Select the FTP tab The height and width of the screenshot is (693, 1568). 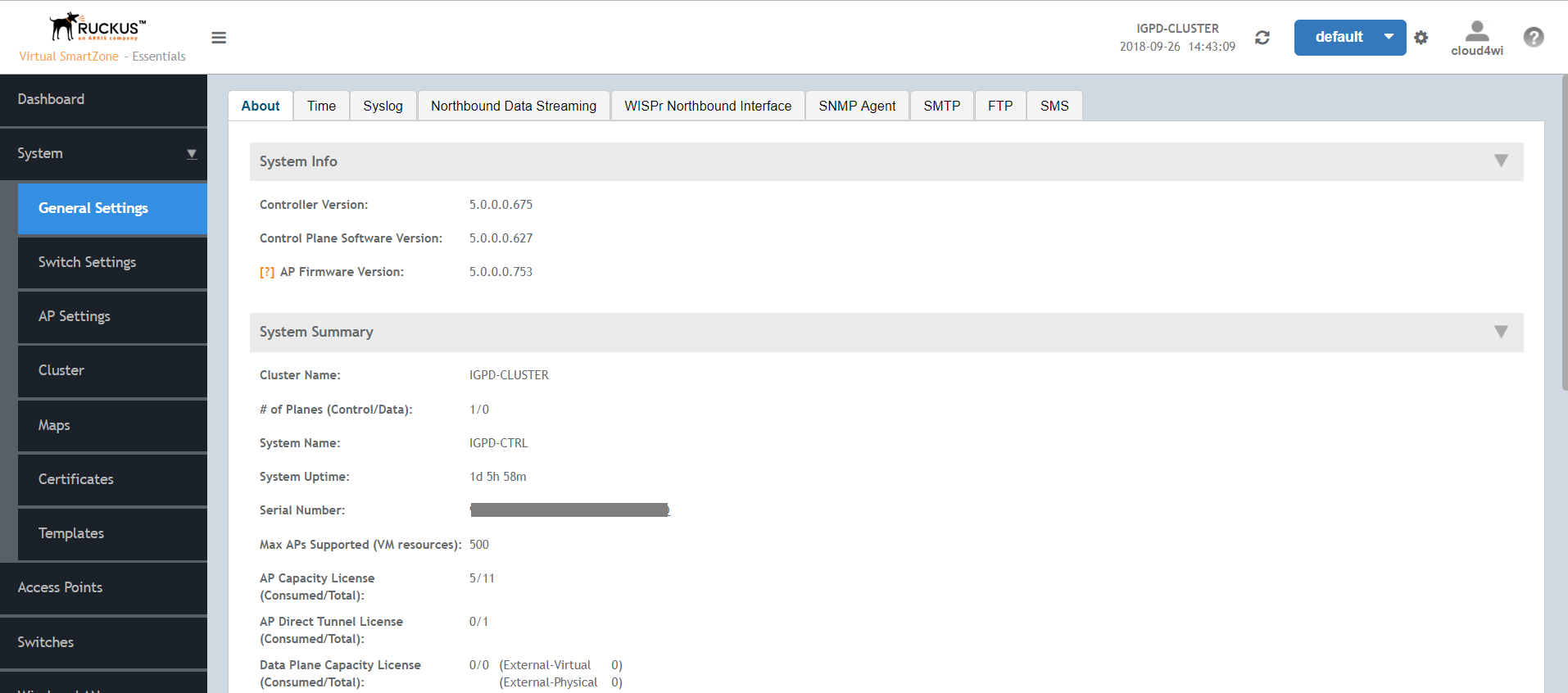pyautogui.click(x=1000, y=106)
